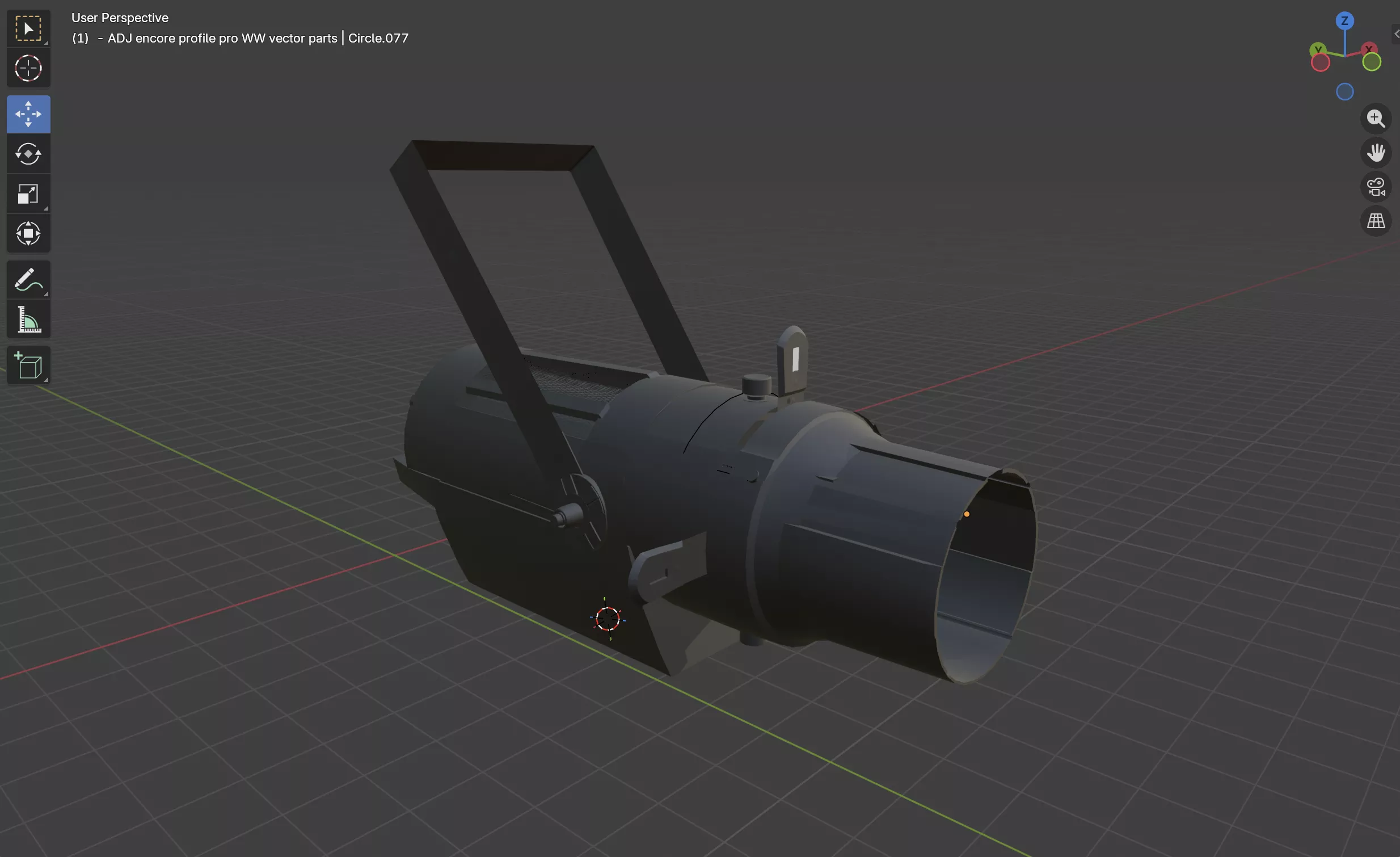Select the Annotate pencil tool
The image size is (1400, 857).
coord(28,280)
